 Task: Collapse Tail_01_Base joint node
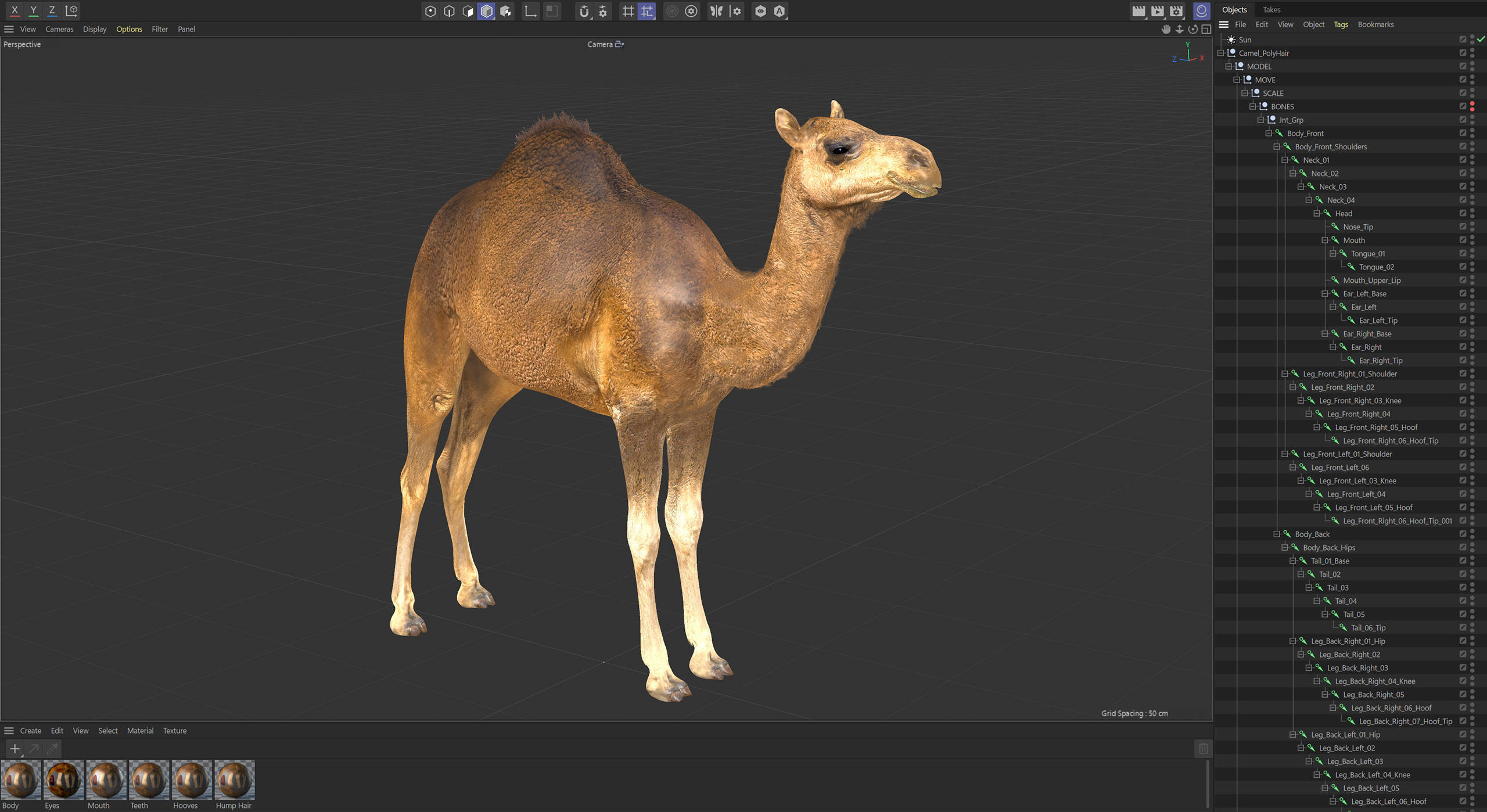tap(1293, 561)
